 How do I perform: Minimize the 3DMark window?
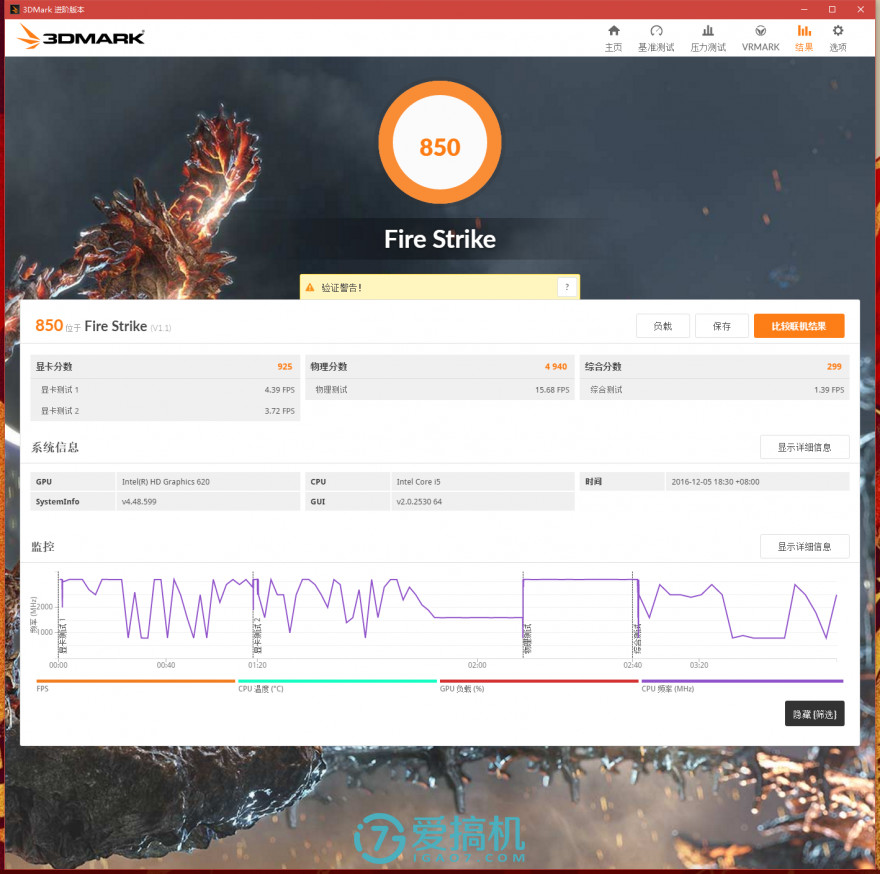click(x=804, y=10)
